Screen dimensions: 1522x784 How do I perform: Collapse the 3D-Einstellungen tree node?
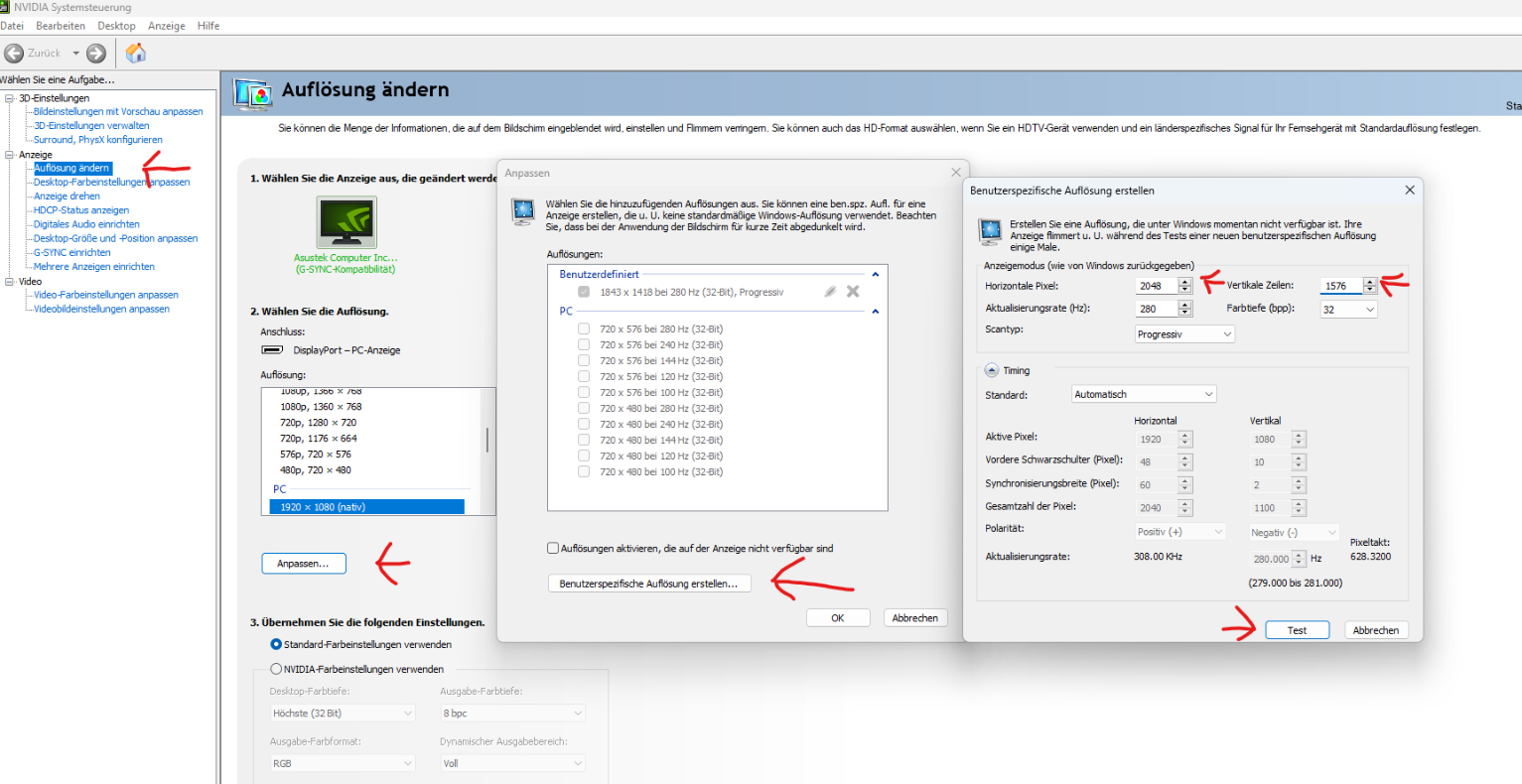[10, 98]
